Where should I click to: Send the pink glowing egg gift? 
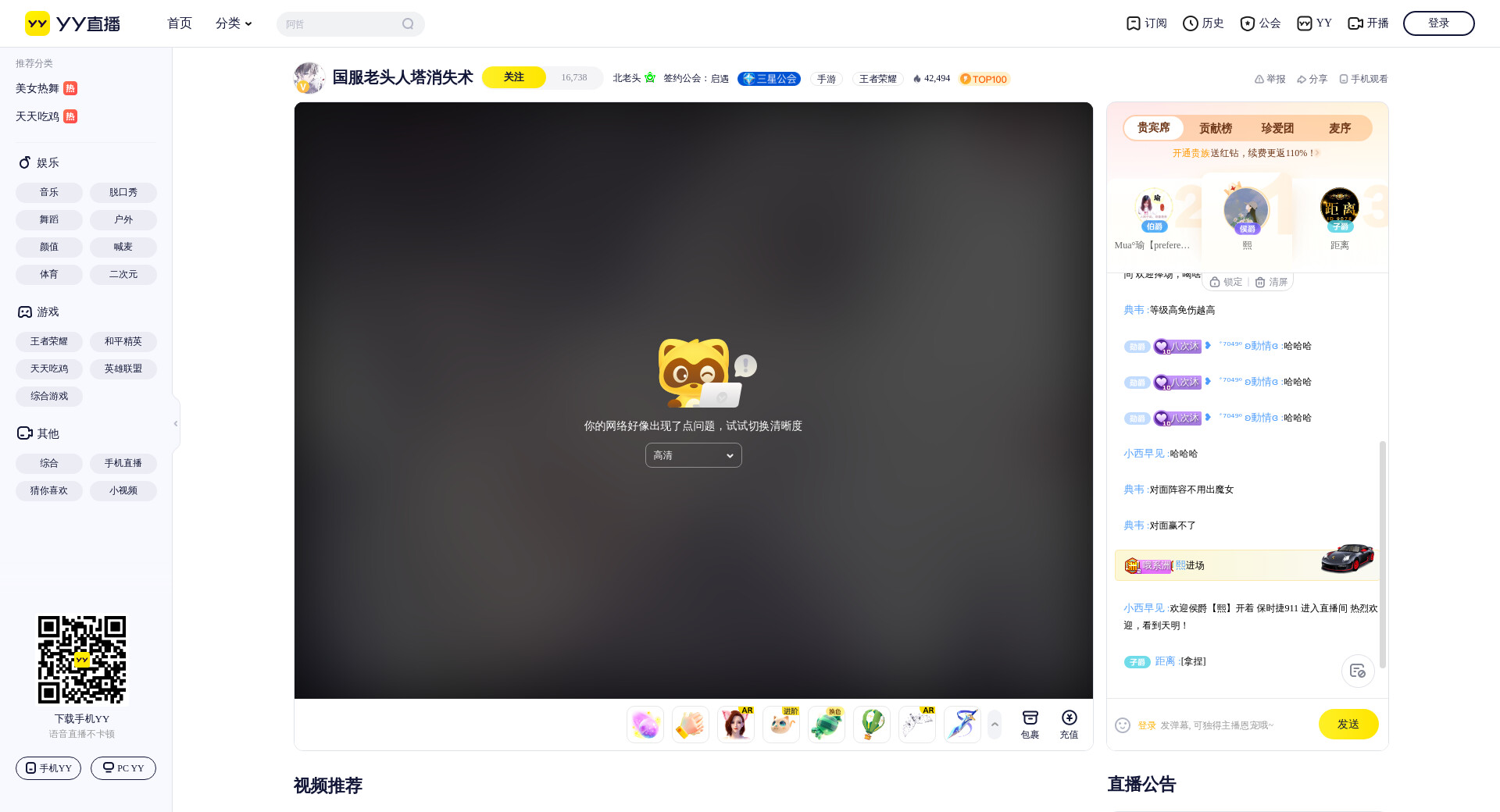[x=645, y=725]
